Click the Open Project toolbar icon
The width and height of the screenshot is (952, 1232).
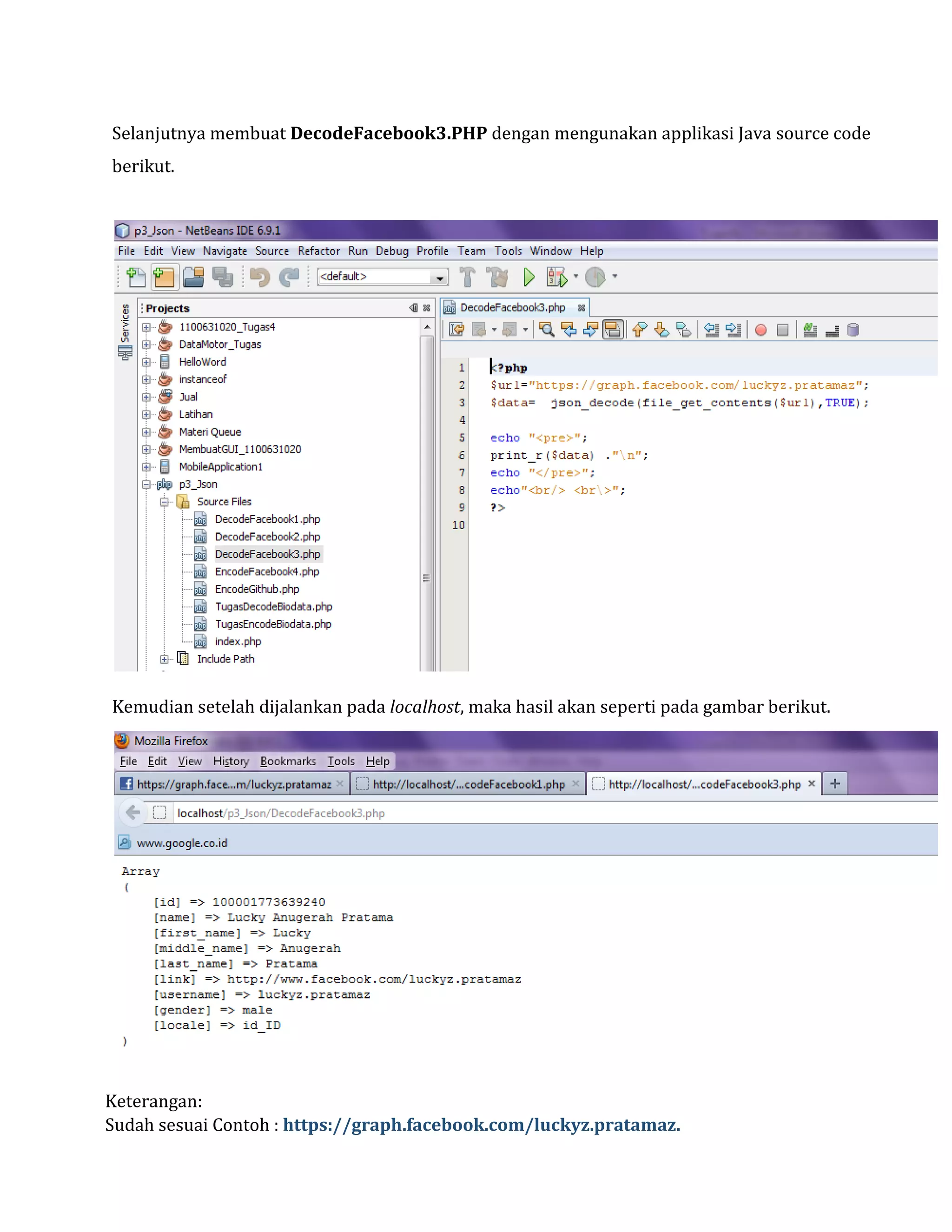(193, 277)
